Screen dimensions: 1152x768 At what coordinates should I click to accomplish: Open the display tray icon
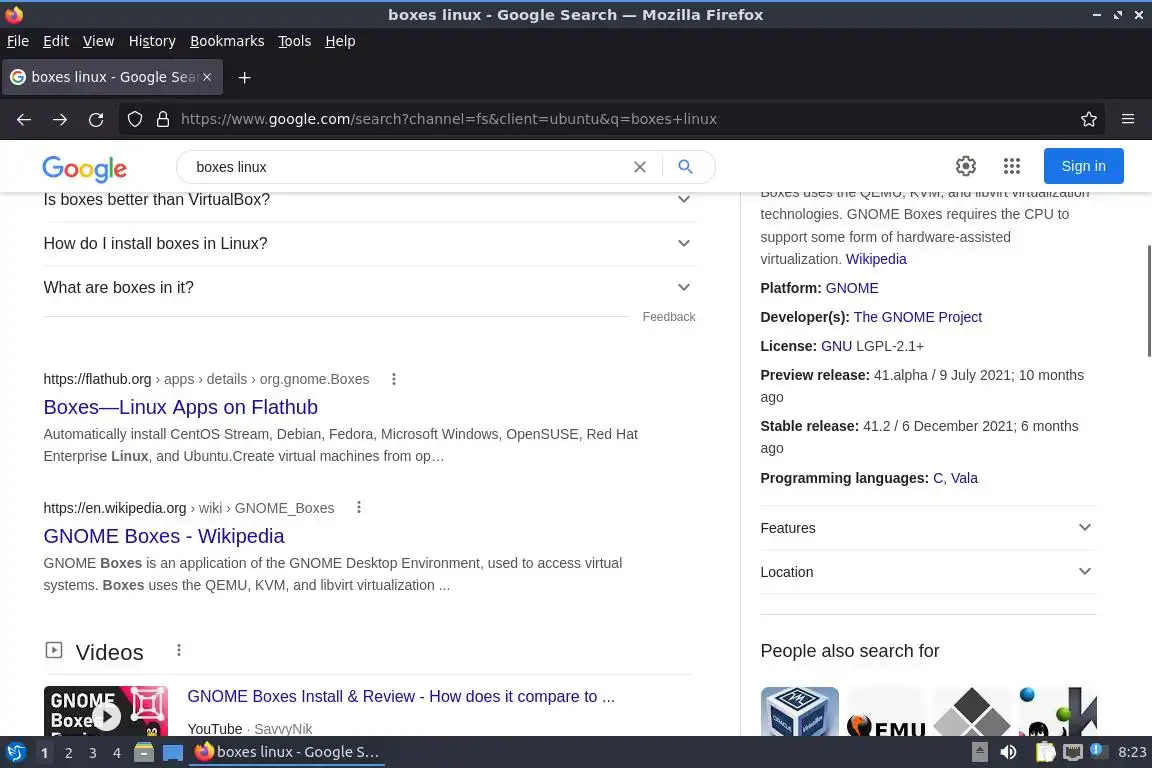tap(1073, 752)
